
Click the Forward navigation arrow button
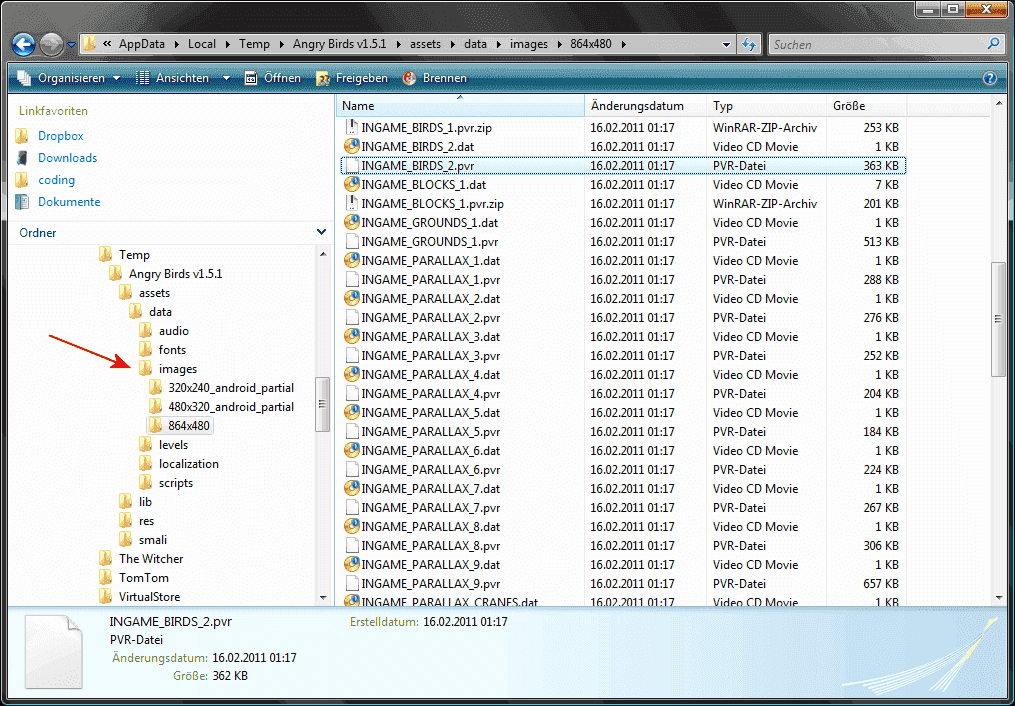click(50, 45)
